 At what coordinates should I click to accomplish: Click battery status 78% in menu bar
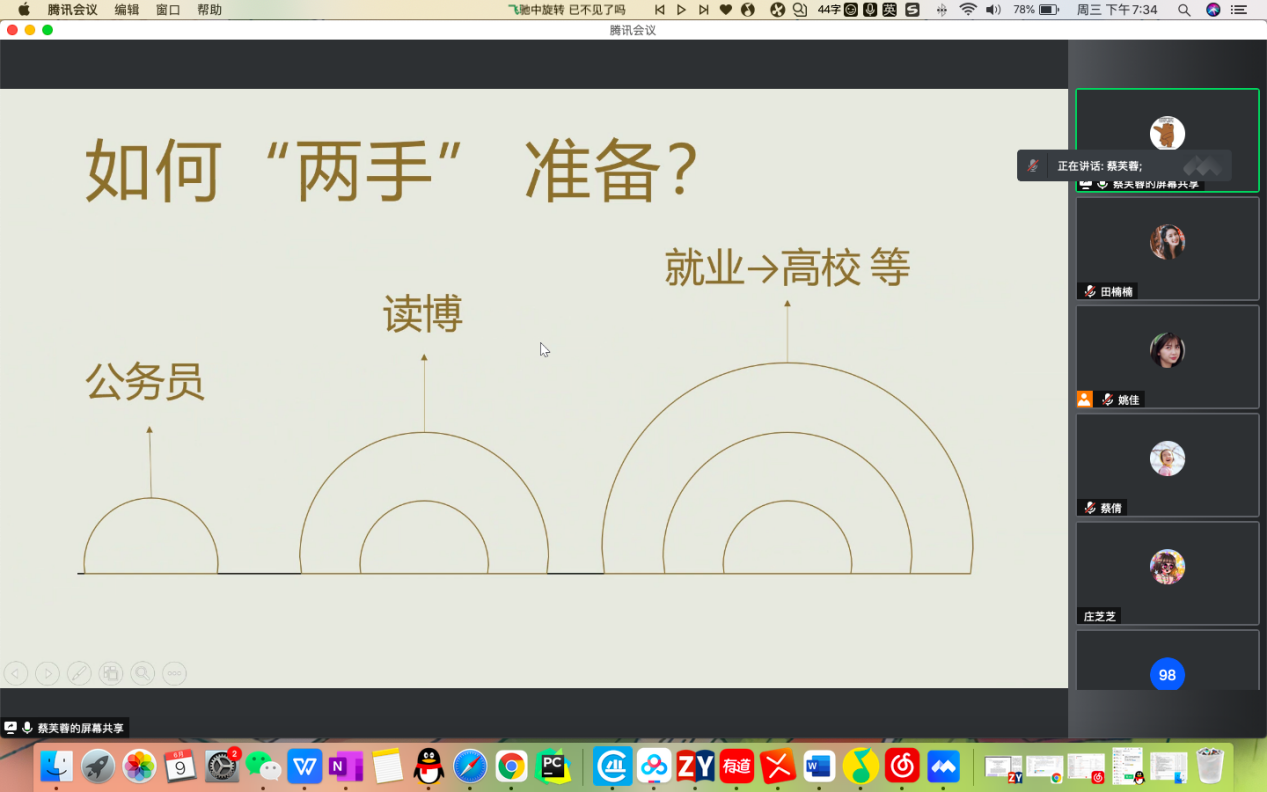[x=1036, y=10]
